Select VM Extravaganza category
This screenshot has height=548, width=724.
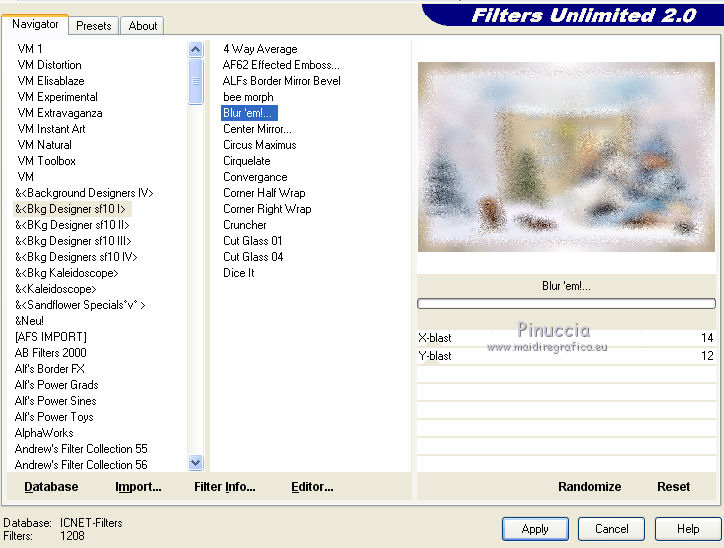pos(60,113)
